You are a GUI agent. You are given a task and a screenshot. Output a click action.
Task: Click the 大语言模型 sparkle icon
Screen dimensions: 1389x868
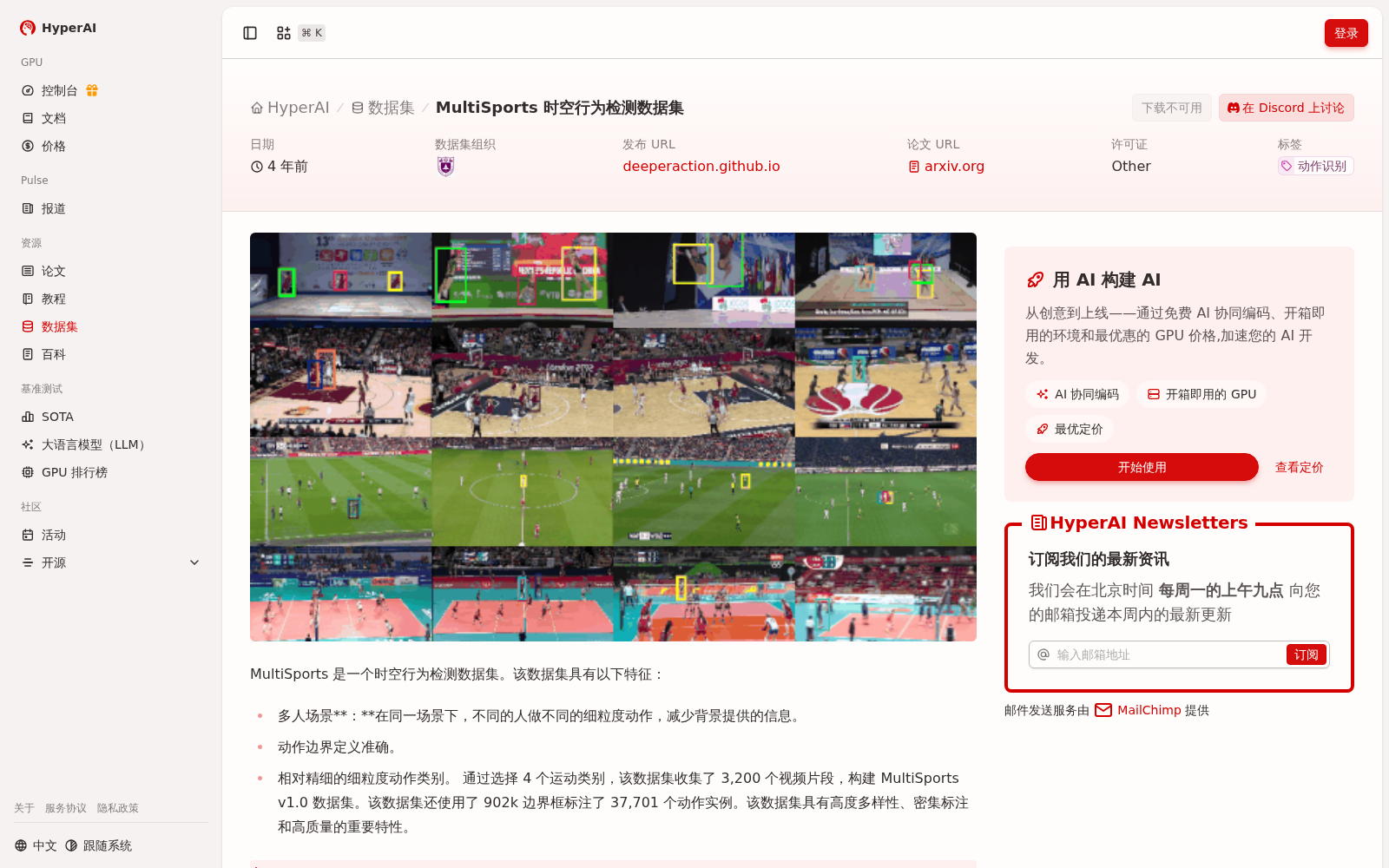(x=28, y=444)
